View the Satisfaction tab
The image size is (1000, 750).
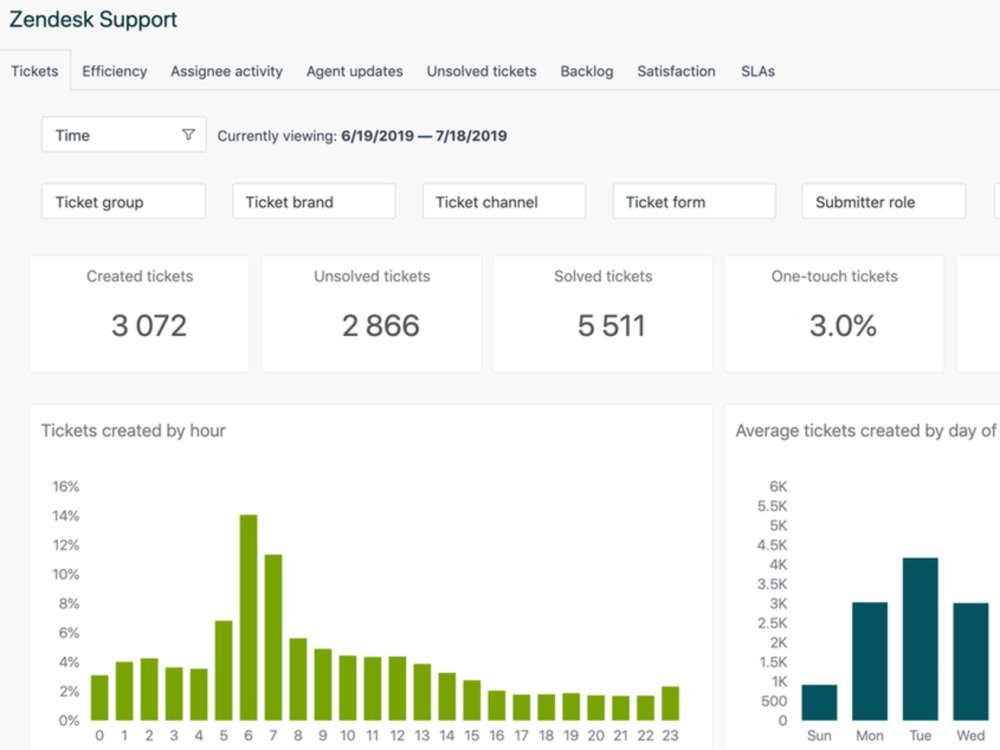click(676, 71)
